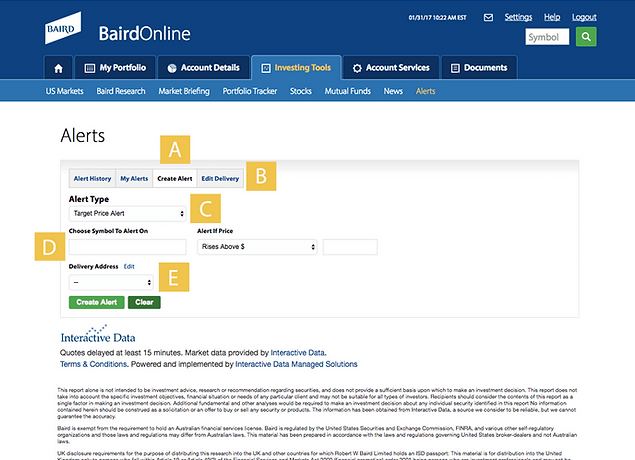Click the green Create Alert button
Viewport: 635px width, 460px height.
[96, 302]
